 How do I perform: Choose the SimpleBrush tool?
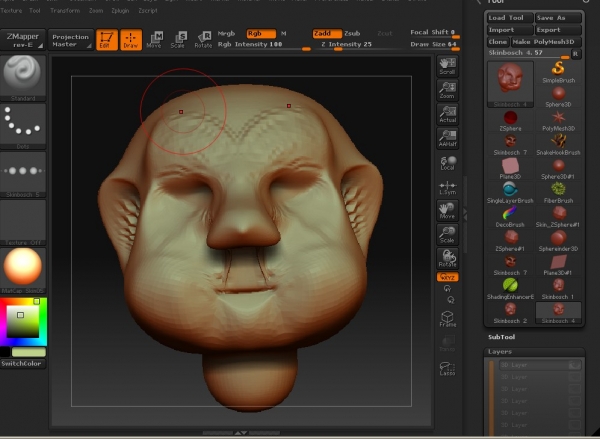(558, 72)
